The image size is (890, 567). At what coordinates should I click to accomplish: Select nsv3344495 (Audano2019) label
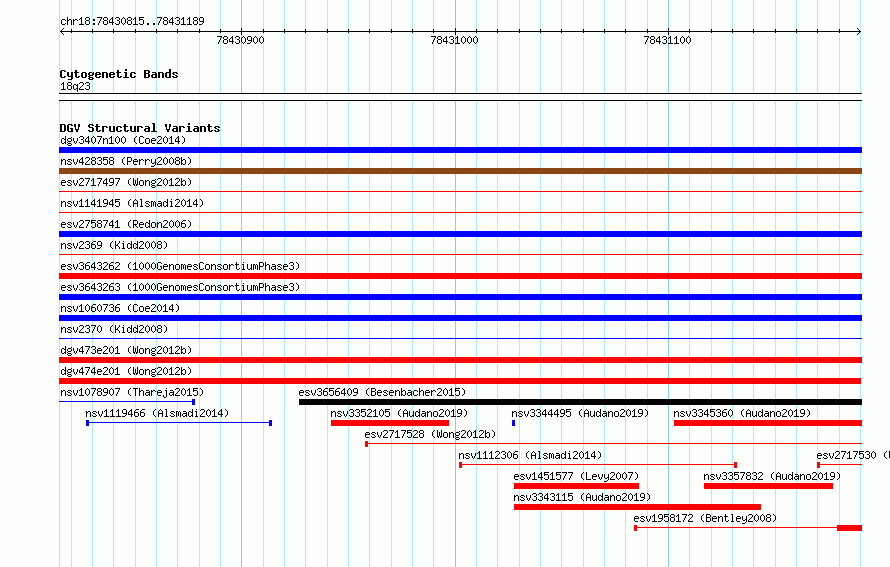[580, 413]
